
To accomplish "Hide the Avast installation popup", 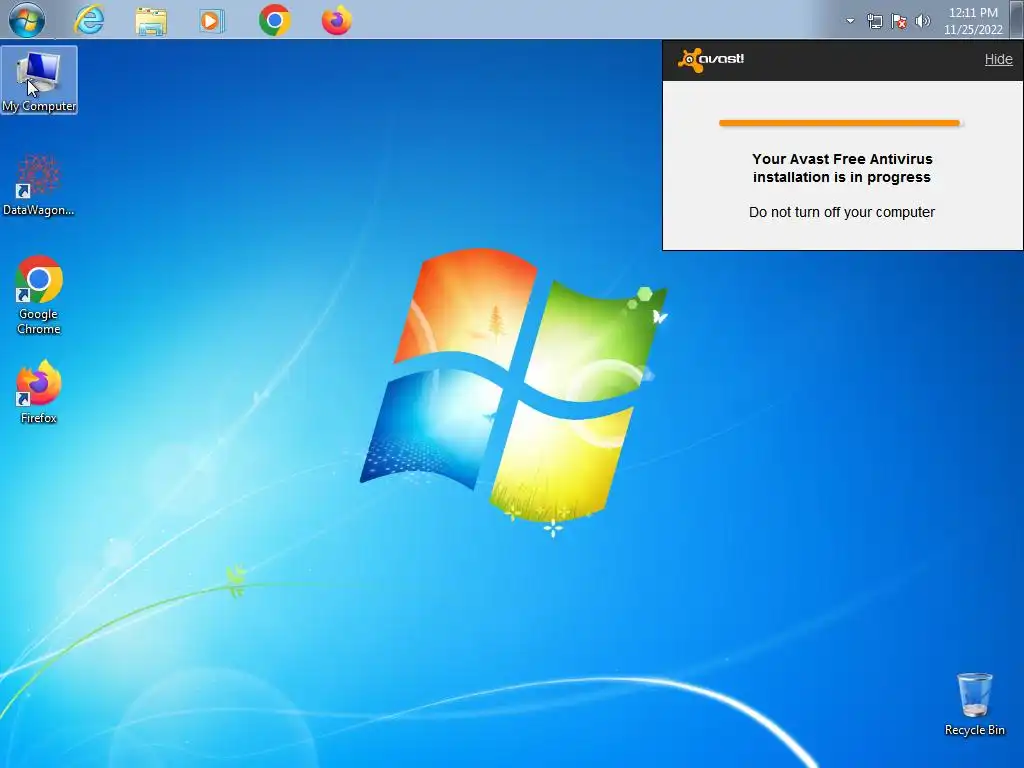I will [x=999, y=59].
